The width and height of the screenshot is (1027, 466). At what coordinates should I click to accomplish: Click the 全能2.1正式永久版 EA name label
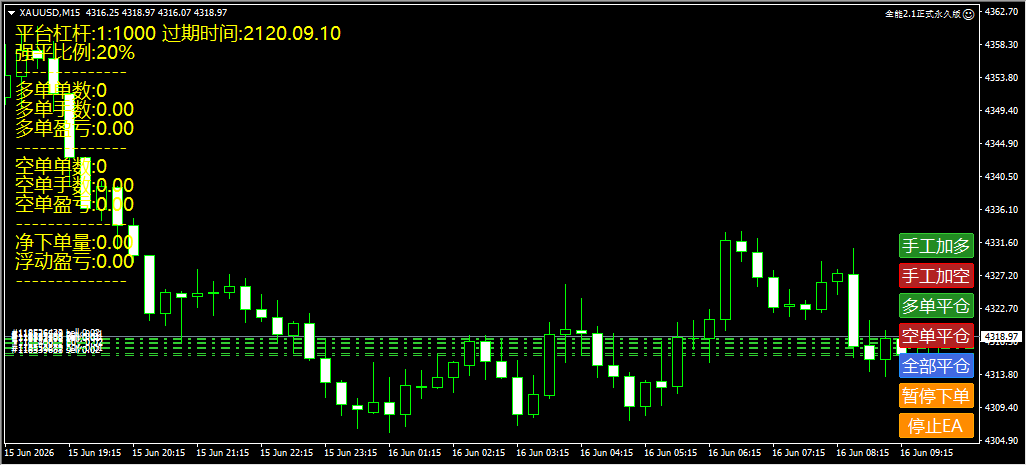(923, 13)
